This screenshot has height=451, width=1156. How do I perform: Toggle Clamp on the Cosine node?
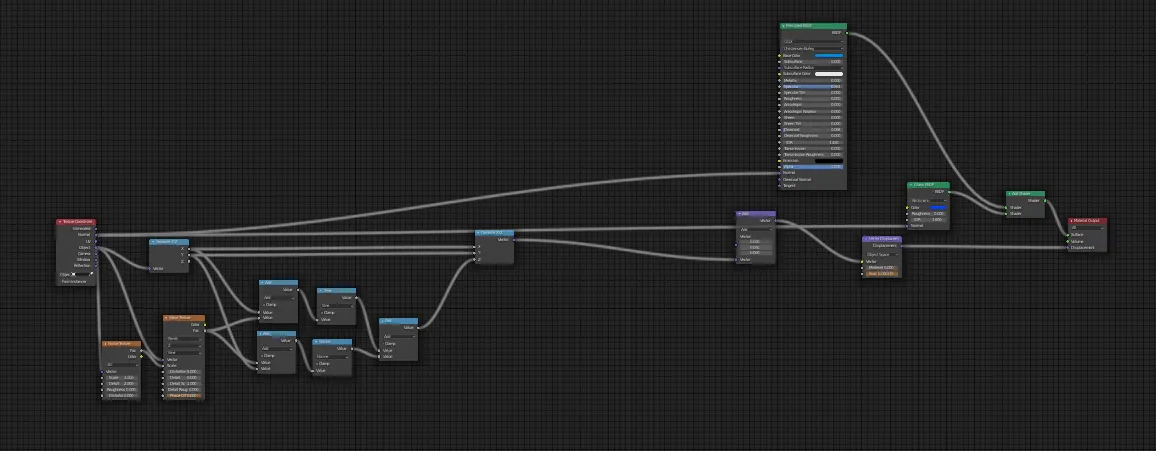coord(323,364)
